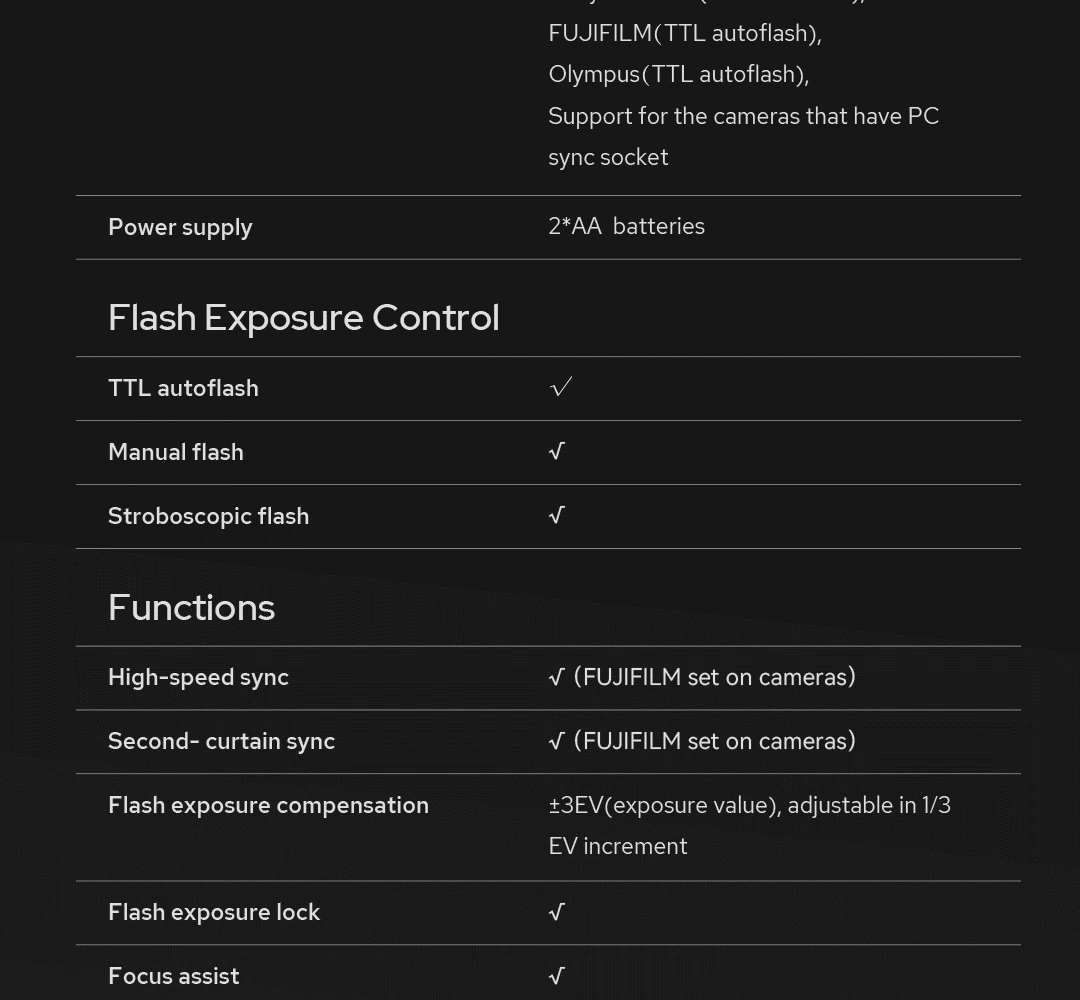
Task: Click the TTL autoflash checkmark
Action: pyautogui.click(x=560, y=387)
